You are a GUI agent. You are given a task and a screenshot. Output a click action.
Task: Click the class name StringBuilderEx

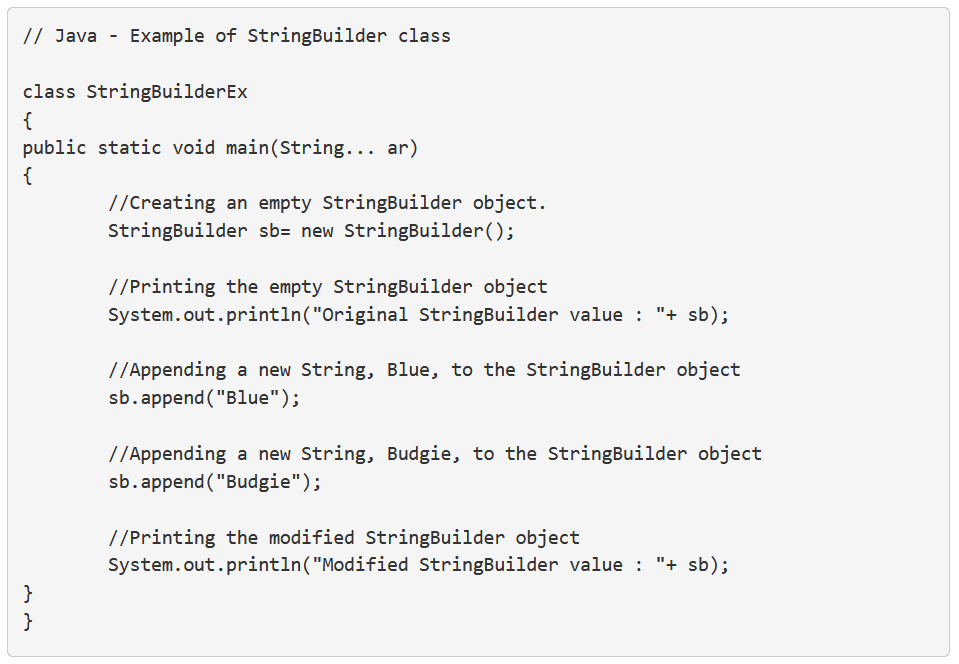[166, 92]
